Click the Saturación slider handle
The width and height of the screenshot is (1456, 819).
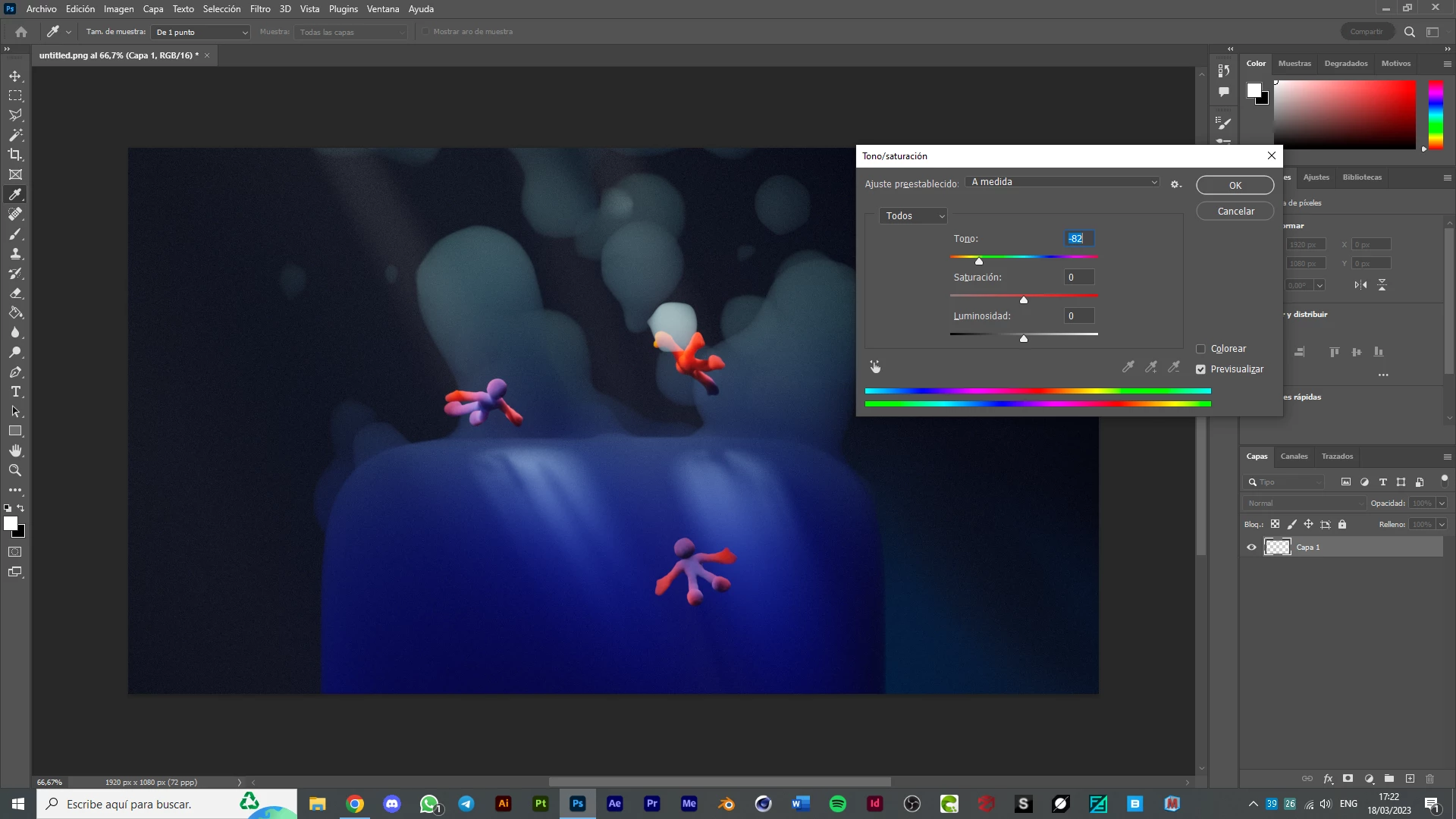click(x=1024, y=300)
